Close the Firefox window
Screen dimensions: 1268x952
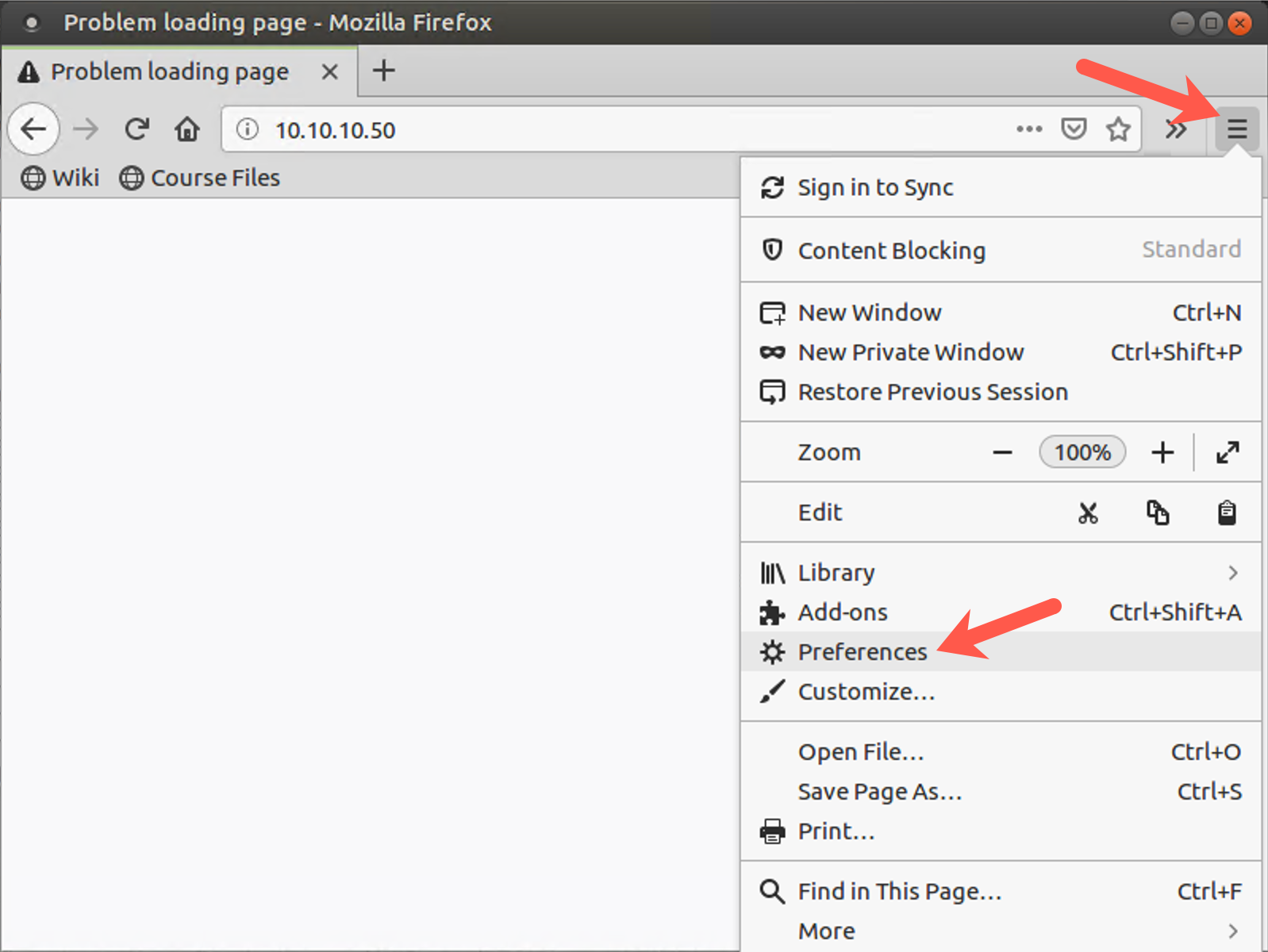[1239, 23]
